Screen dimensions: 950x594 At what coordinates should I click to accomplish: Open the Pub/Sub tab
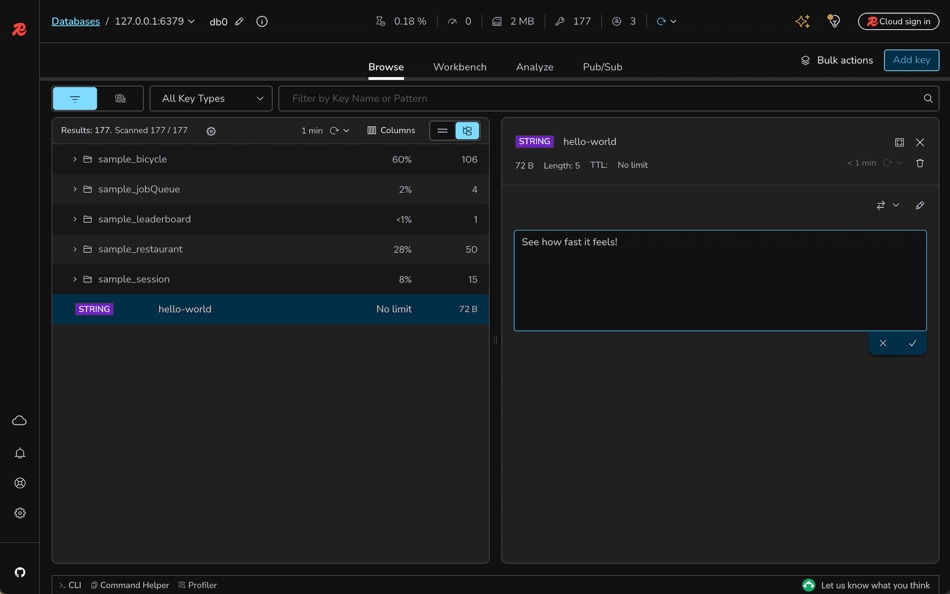[602, 67]
